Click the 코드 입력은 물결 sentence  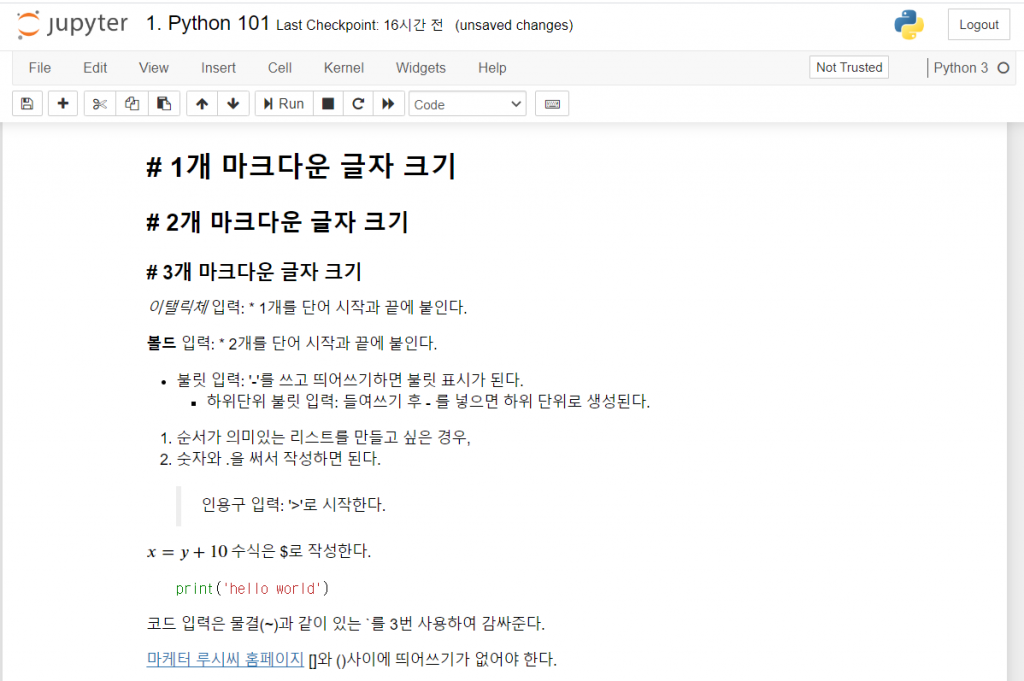coord(346,624)
